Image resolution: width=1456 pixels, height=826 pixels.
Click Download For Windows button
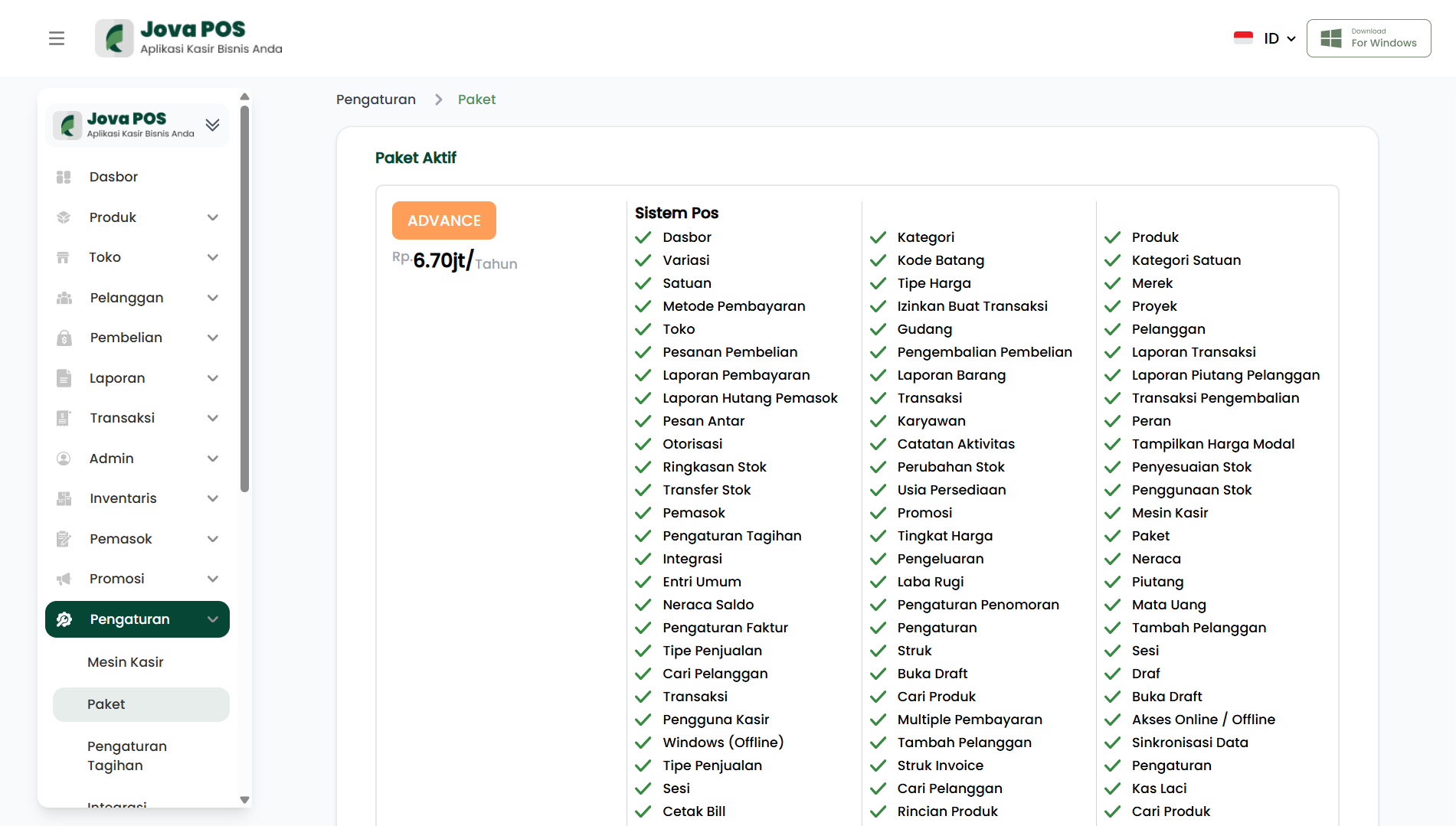pyautogui.click(x=1369, y=38)
